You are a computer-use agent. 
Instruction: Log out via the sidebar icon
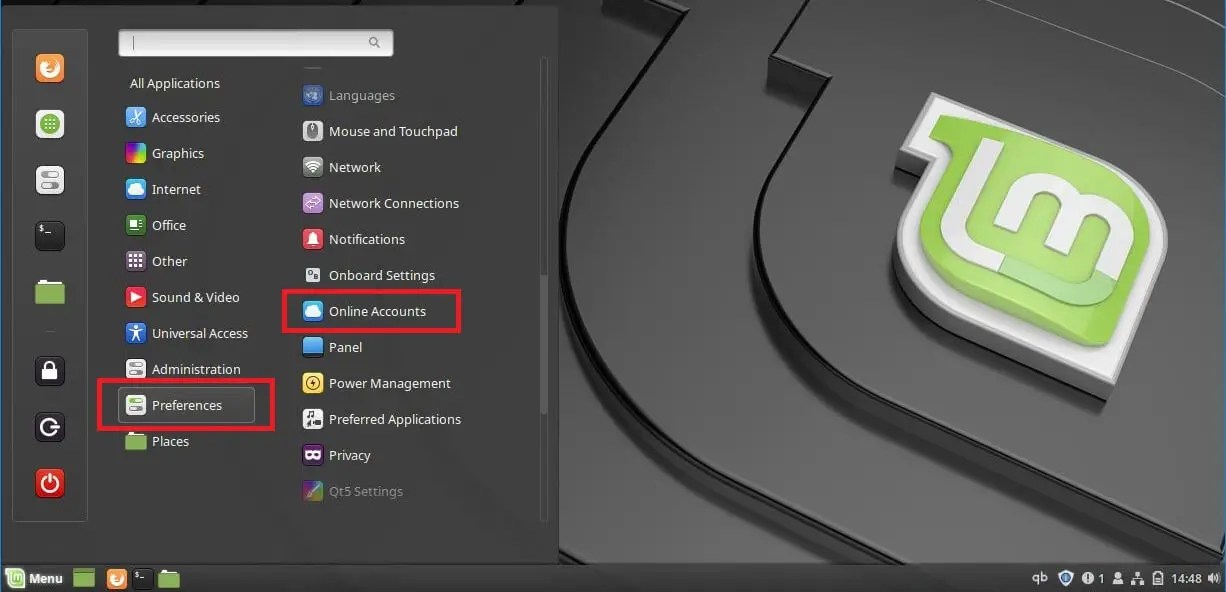(49, 427)
